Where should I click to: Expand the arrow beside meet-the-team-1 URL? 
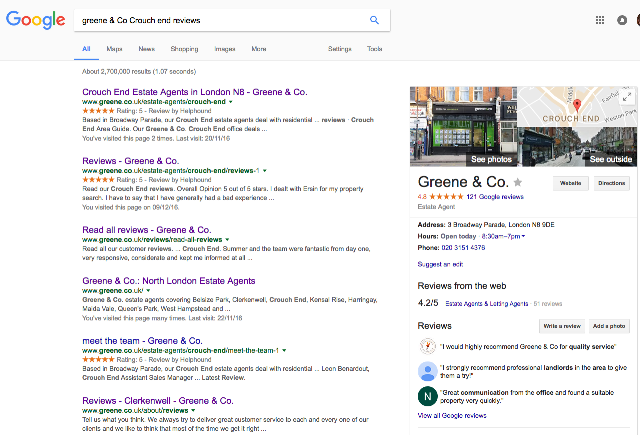point(284,351)
